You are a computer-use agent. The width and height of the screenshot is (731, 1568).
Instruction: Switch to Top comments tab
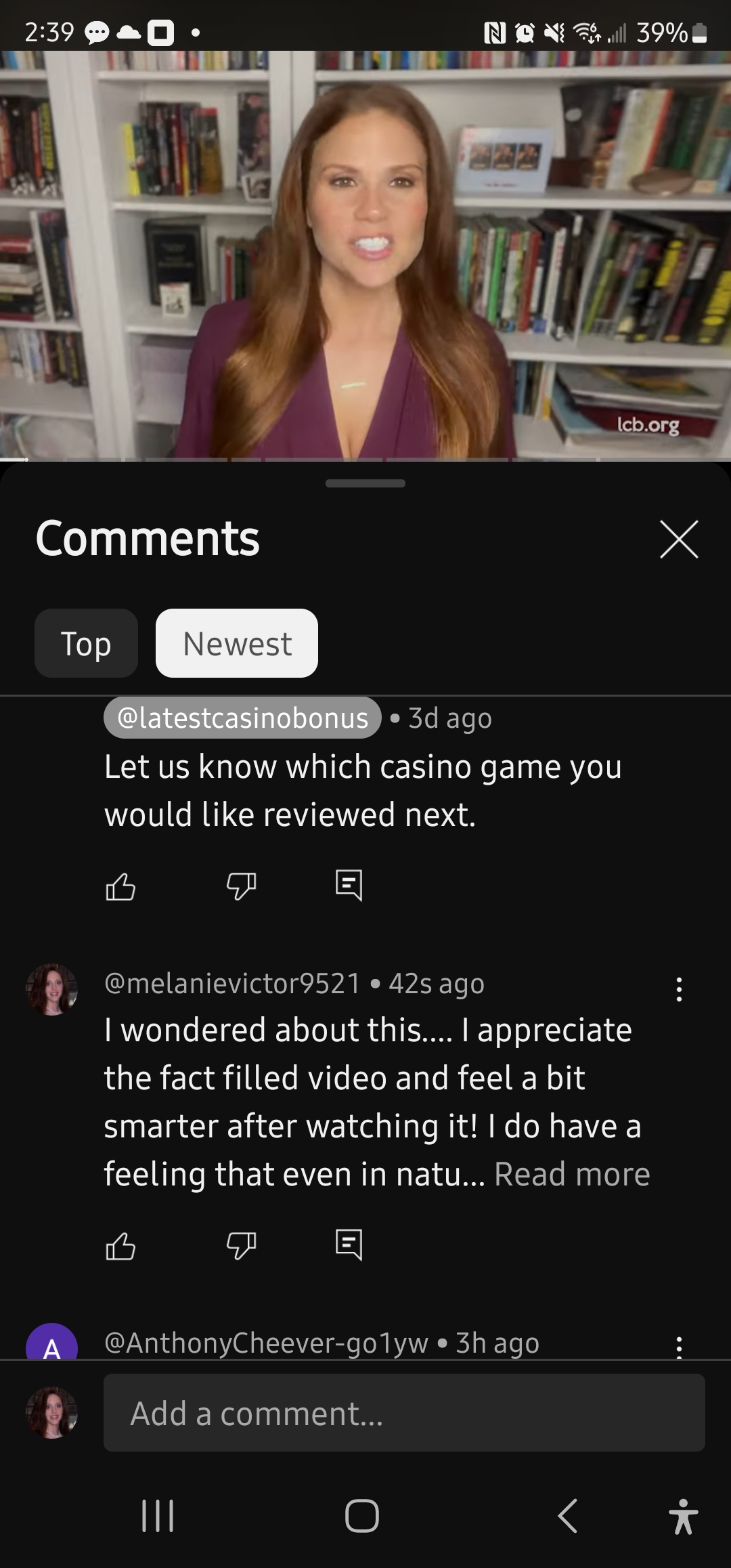86,643
